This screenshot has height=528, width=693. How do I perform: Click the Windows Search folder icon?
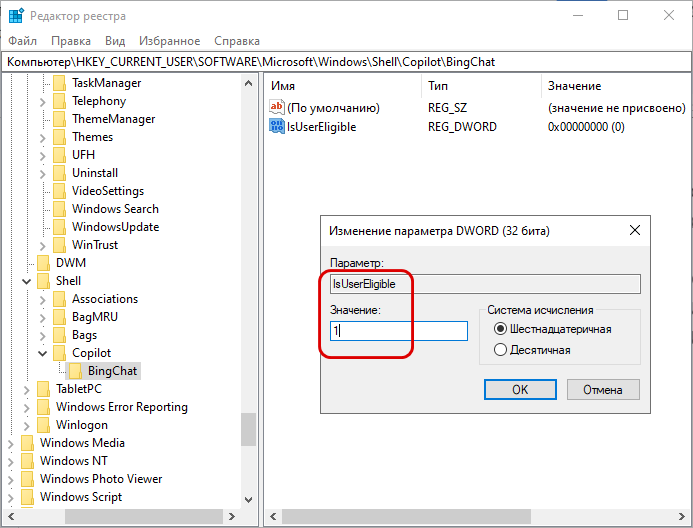point(59,209)
